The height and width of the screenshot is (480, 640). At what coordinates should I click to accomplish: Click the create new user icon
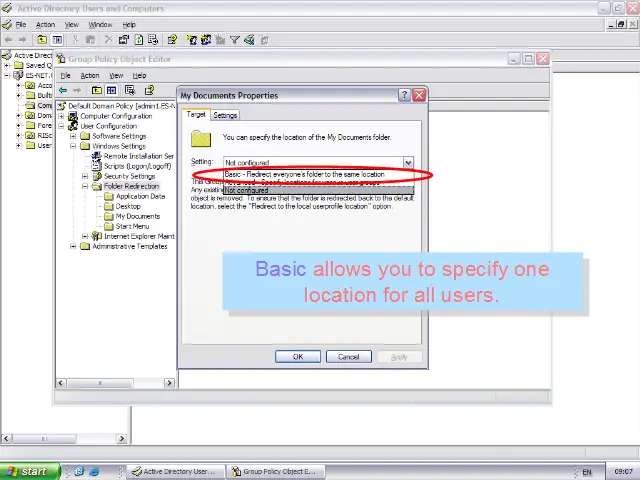(x=191, y=40)
